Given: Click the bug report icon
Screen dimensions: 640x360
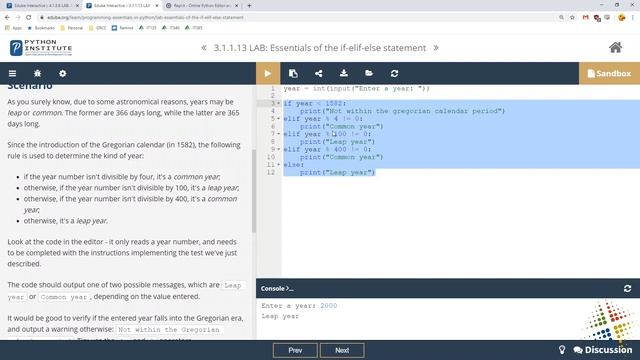Looking at the screenshot, I should point(38,73).
